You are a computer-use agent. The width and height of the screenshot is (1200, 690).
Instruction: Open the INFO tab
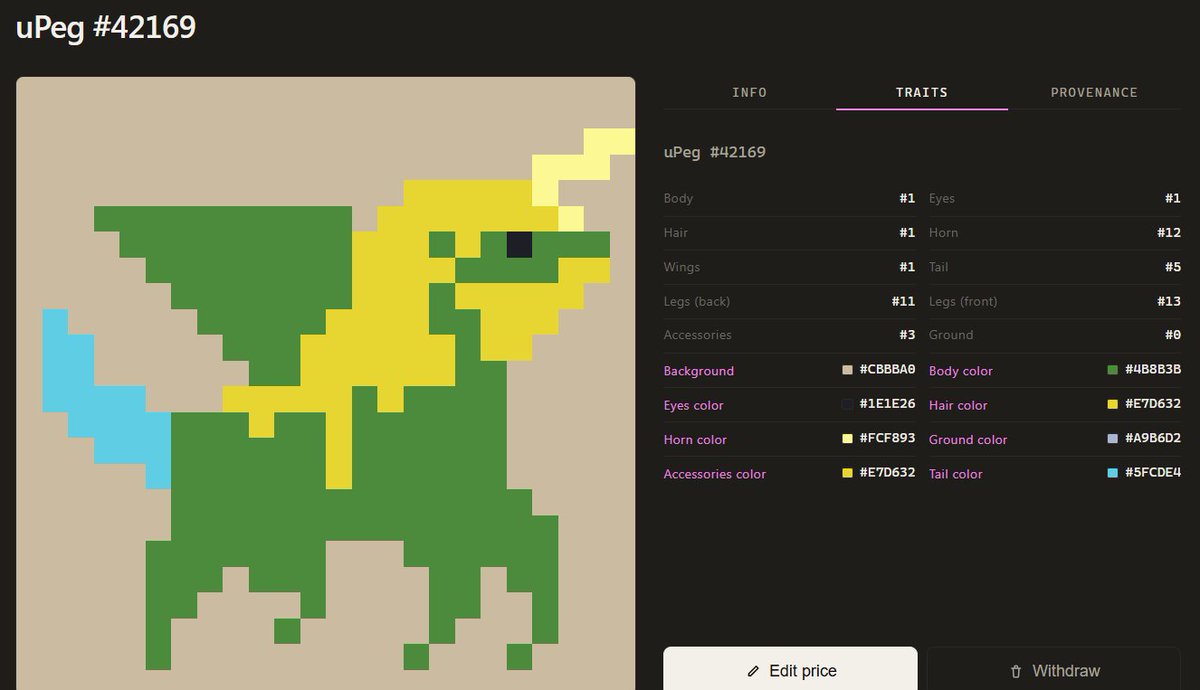pos(750,92)
